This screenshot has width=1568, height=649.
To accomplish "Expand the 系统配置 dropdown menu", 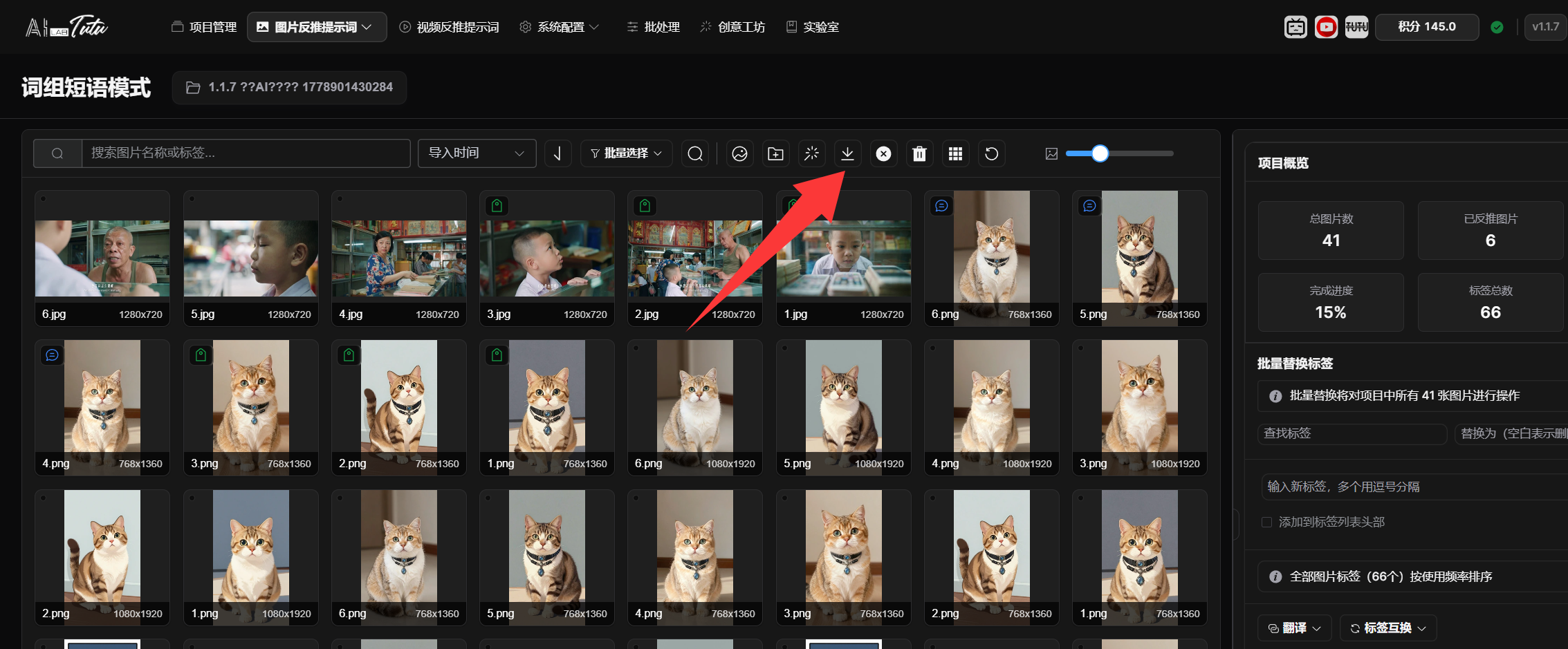I will pyautogui.click(x=560, y=27).
